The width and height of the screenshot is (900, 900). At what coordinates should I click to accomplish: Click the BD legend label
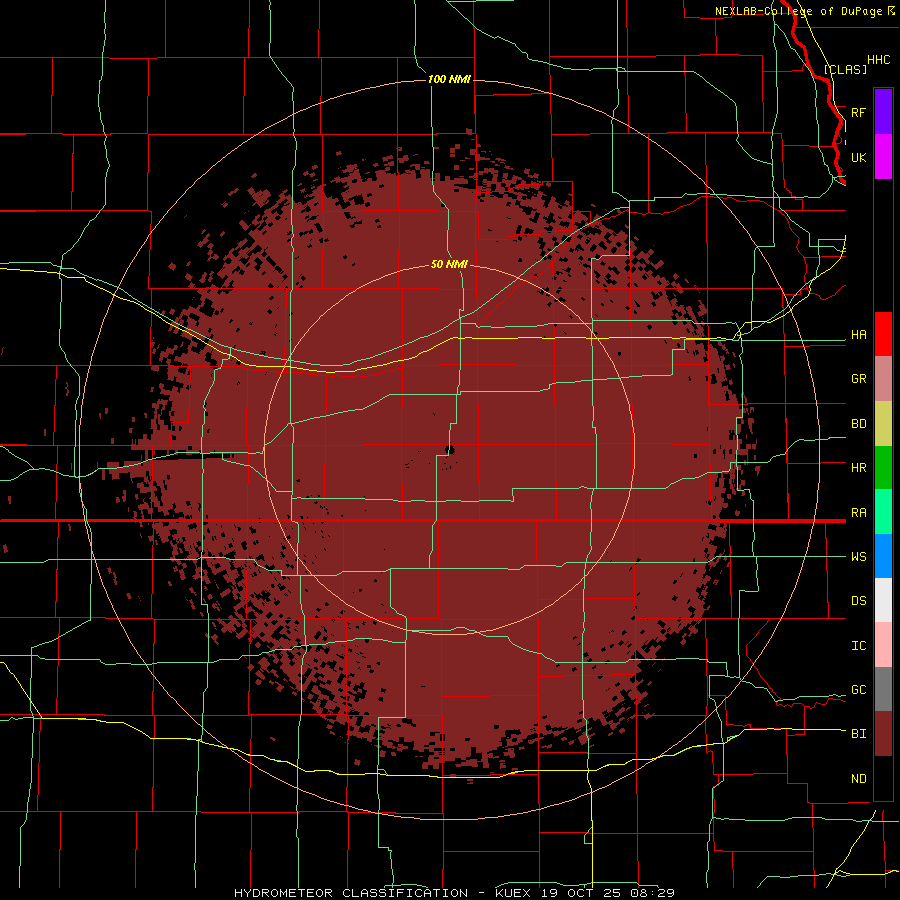858,424
